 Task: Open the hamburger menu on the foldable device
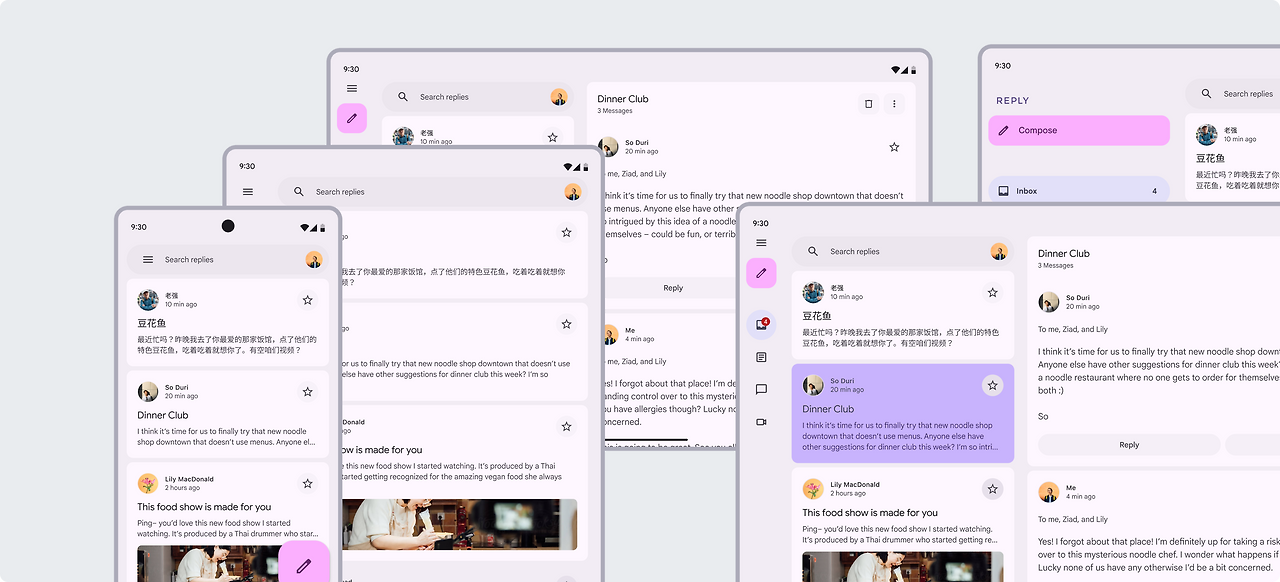tap(248, 192)
